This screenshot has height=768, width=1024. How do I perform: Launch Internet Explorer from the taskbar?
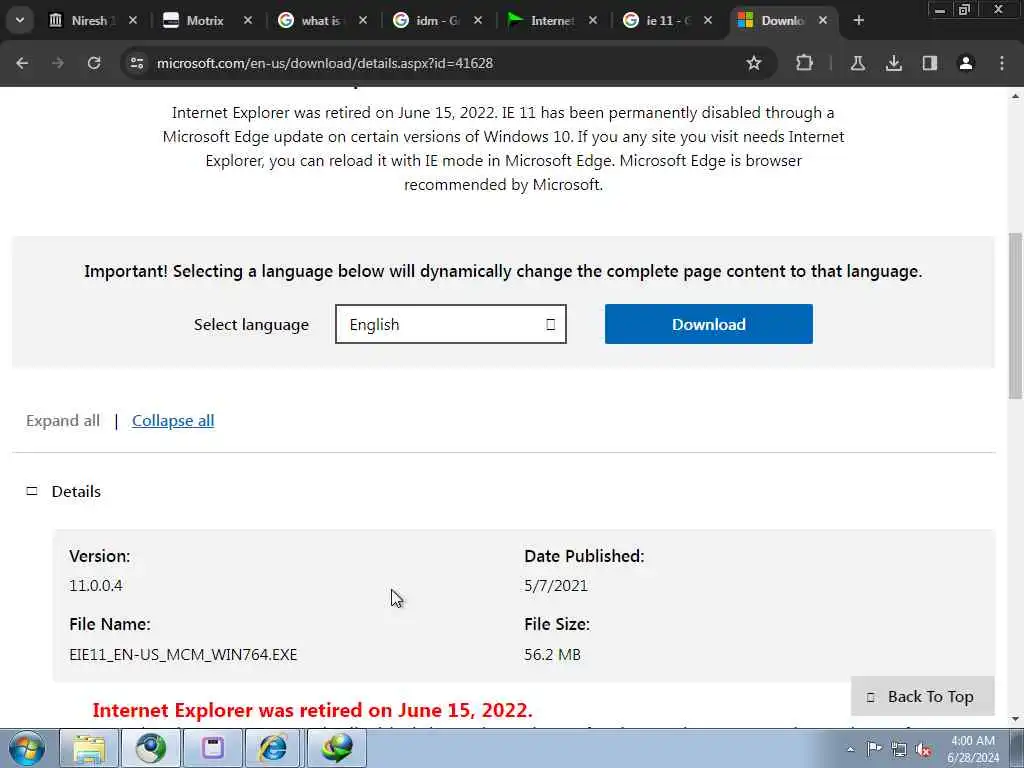coord(274,748)
